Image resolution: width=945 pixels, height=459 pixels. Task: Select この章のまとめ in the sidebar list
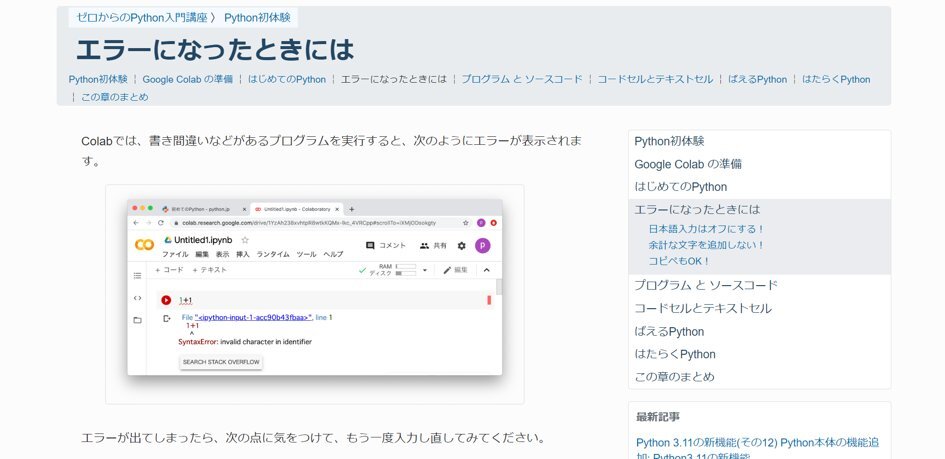[674, 377]
